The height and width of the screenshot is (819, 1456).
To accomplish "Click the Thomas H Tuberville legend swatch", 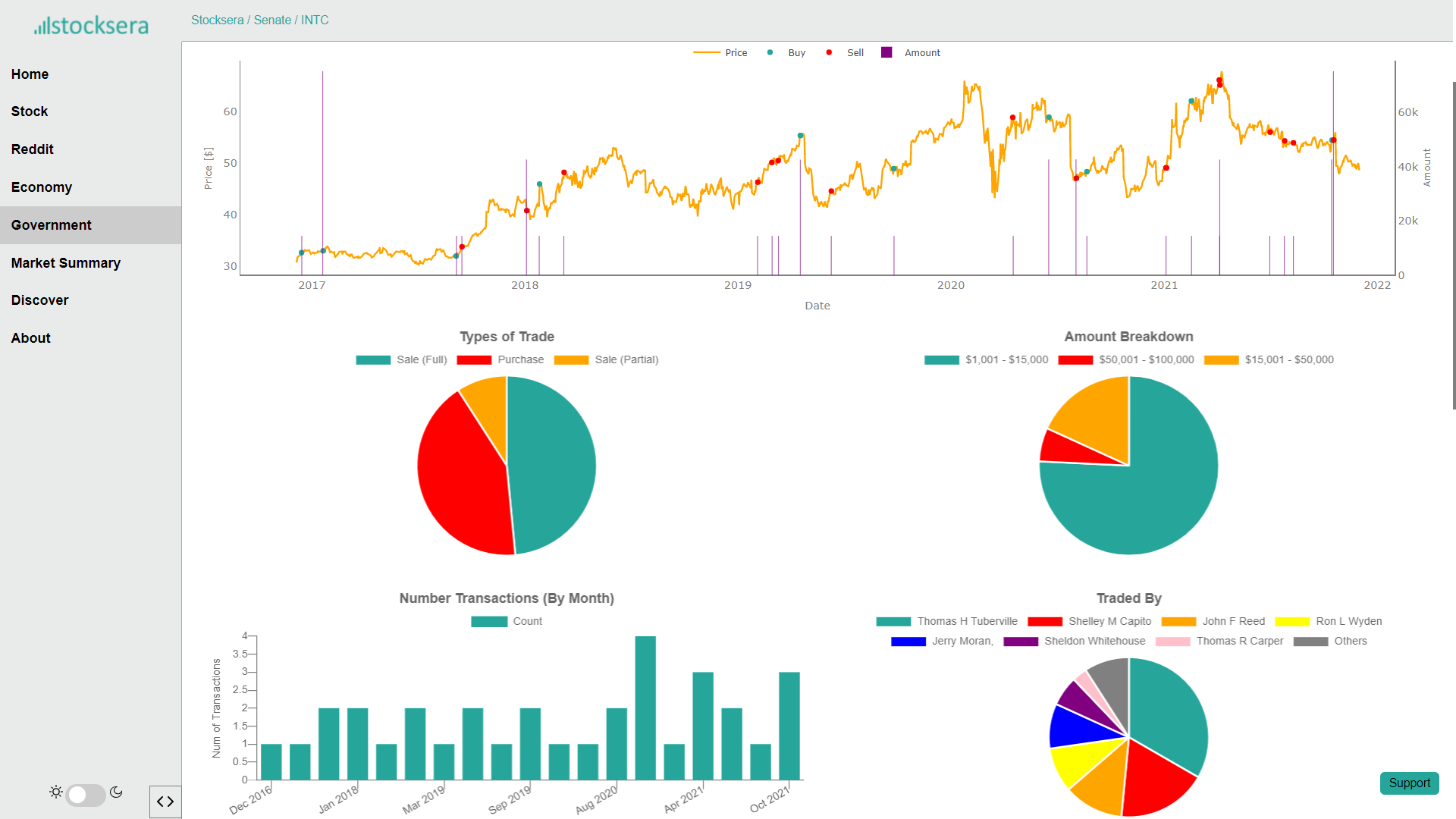I will tap(893, 622).
